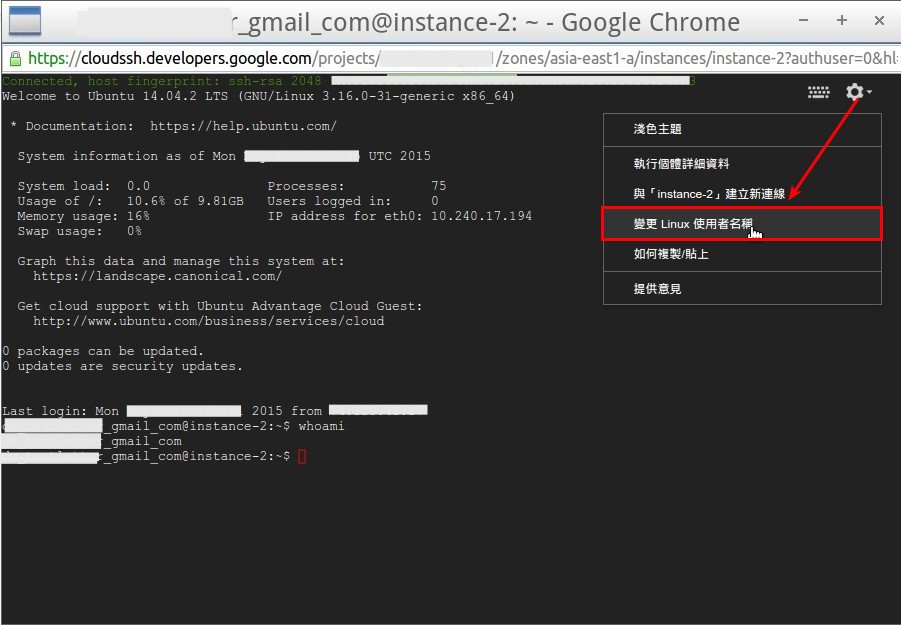
Task: Open the settings gear menu
Action: coord(858,92)
